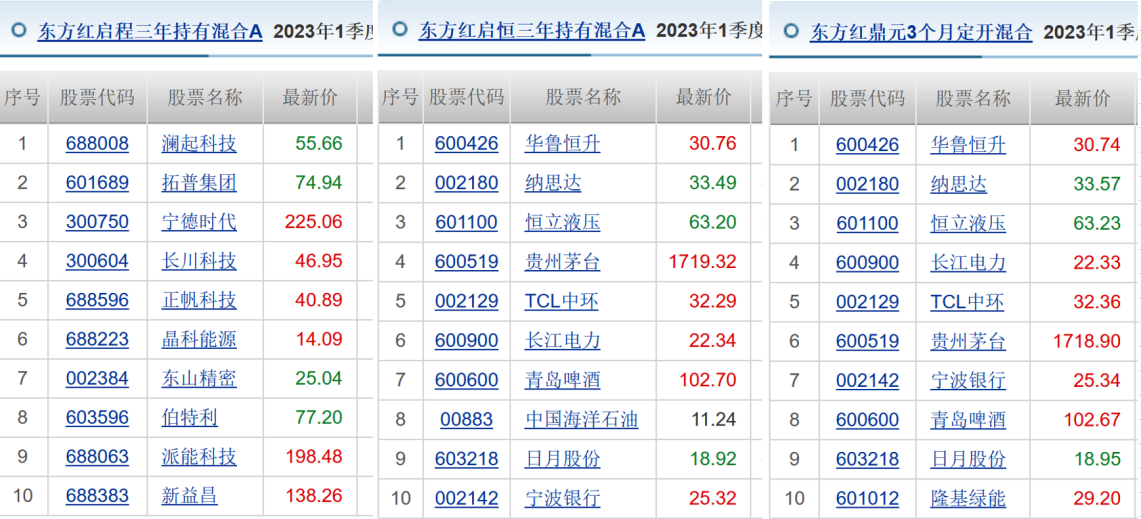Select the price 11.24 for 中国海洋石油
The height and width of the screenshot is (519, 1141).
click(712, 420)
